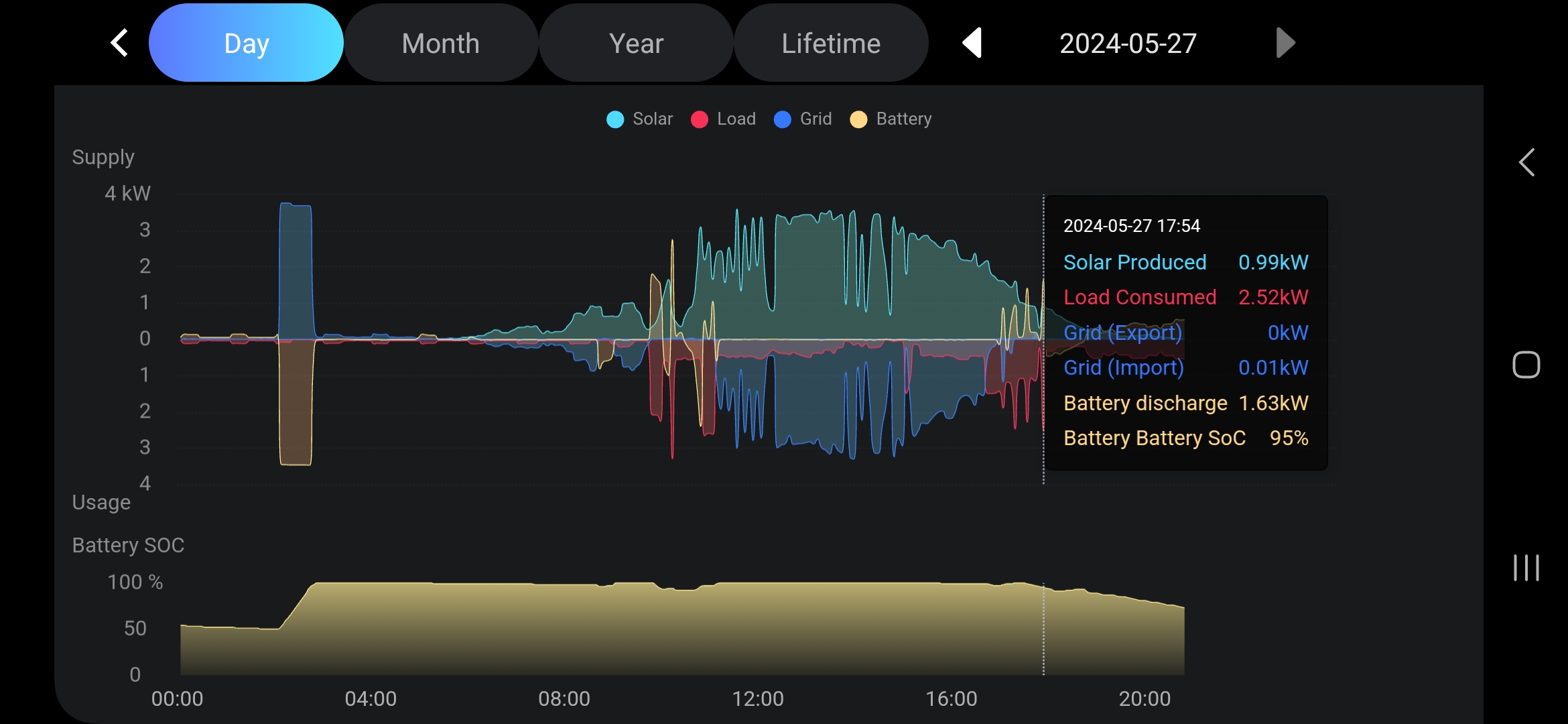Screen dimensions: 1568x724
Task: Tap chart at 12:00 time label
Action: tap(757, 699)
